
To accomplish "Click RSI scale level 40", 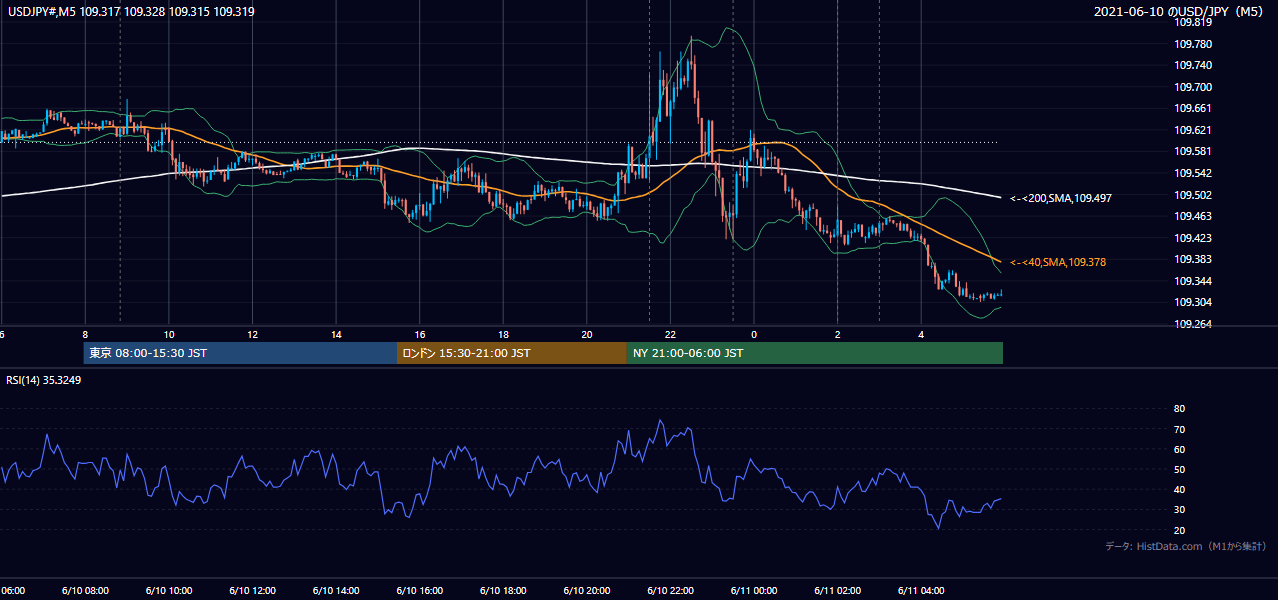I will click(x=1180, y=489).
